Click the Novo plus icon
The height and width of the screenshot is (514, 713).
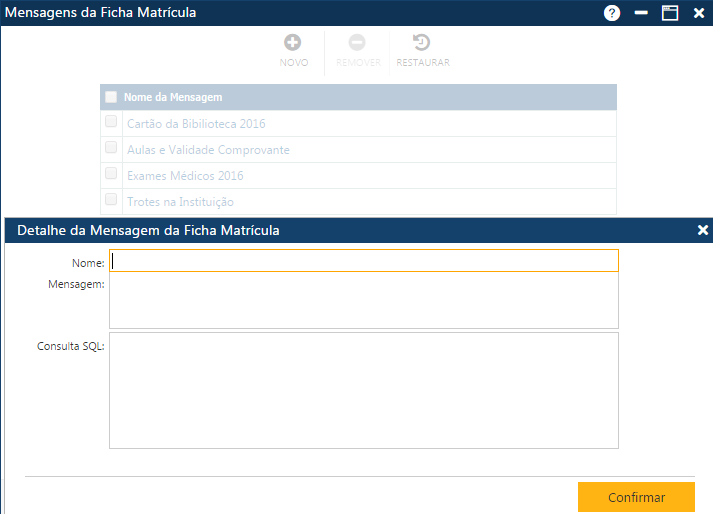(293, 43)
